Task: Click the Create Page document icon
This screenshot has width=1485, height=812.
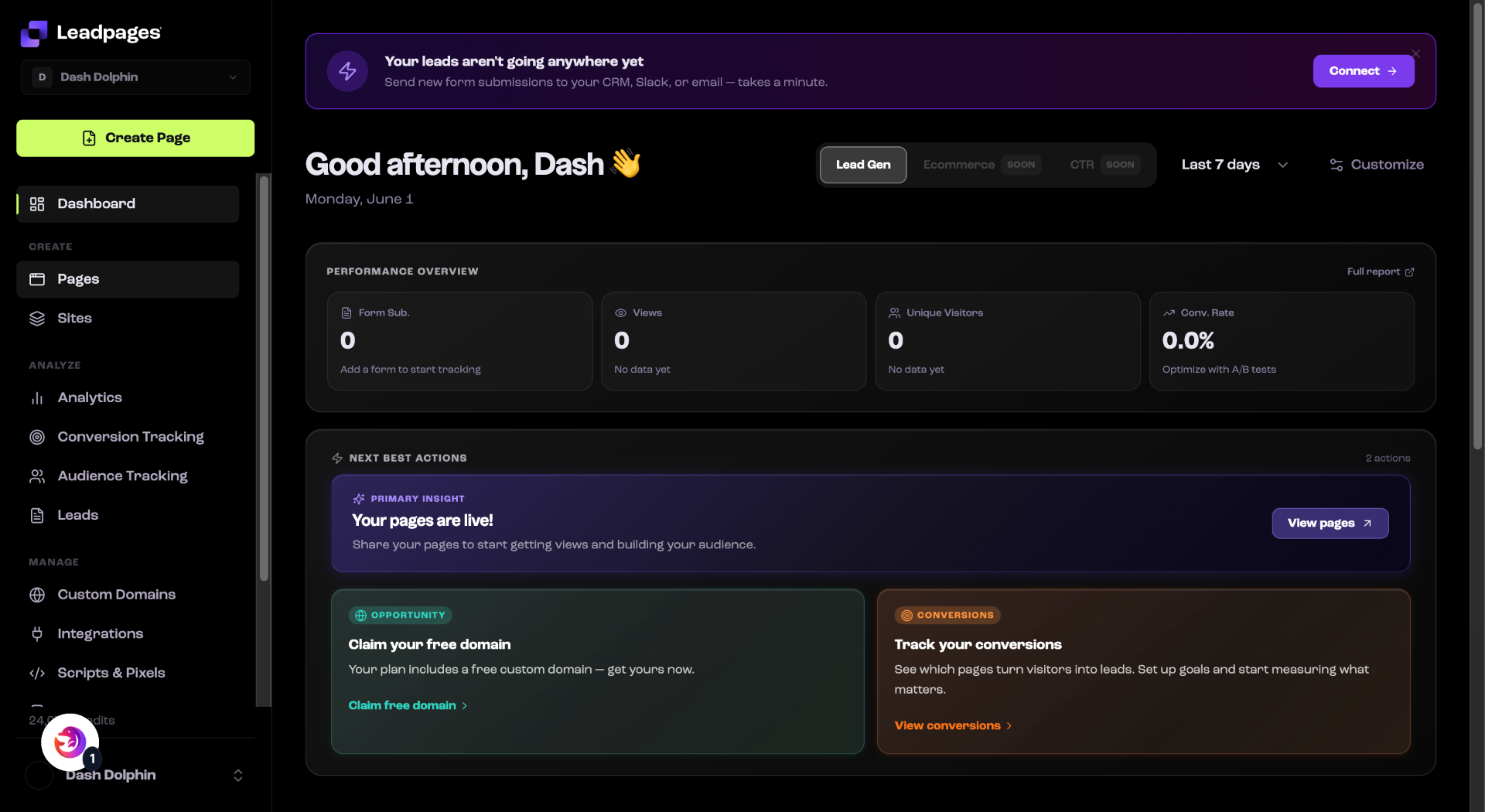Action: point(89,138)
